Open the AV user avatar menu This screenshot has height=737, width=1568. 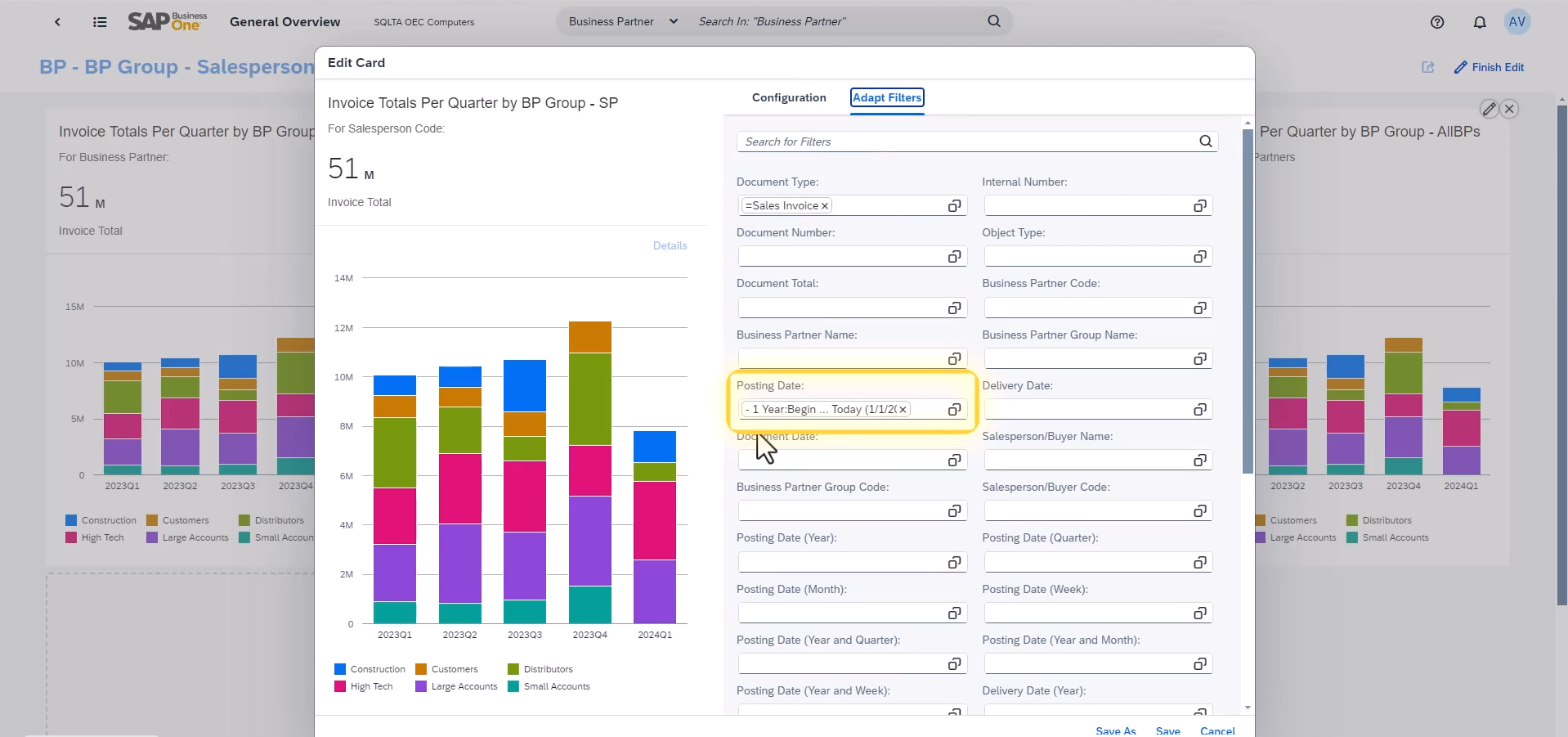coord(1519,22)
